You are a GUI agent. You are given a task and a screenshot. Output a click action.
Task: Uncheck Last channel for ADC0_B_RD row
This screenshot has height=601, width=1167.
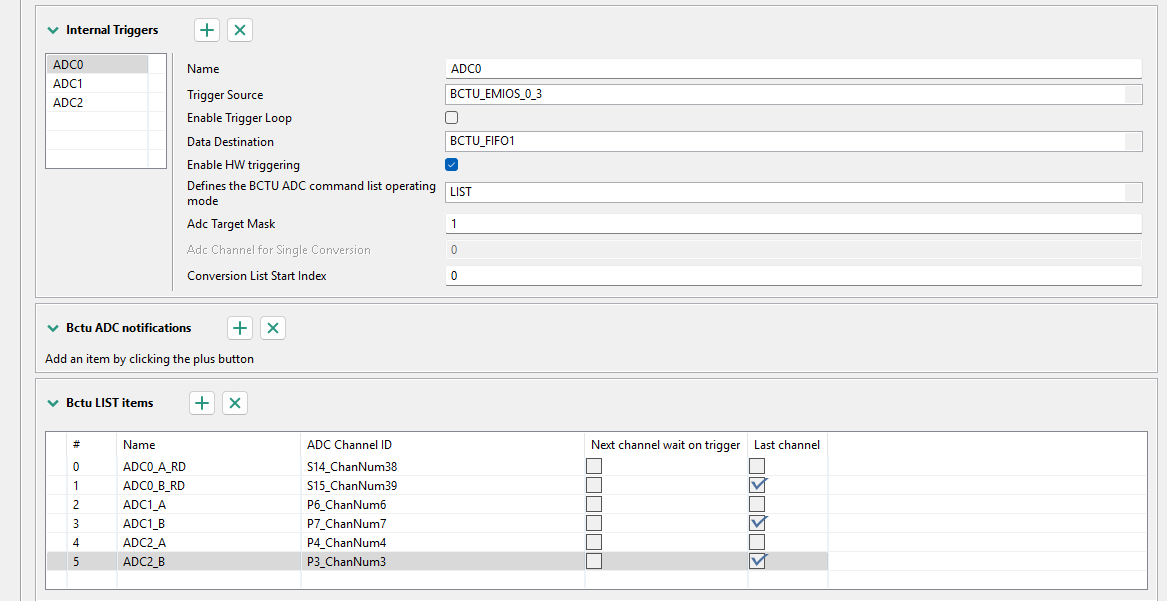(x=757, y=485)
